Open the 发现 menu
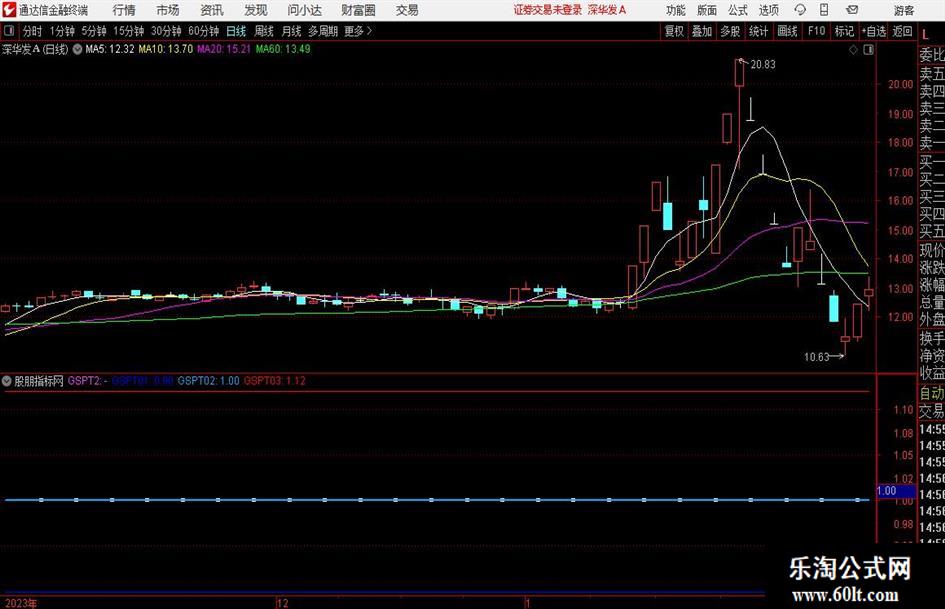945x609 pixels. pos(256,10)
